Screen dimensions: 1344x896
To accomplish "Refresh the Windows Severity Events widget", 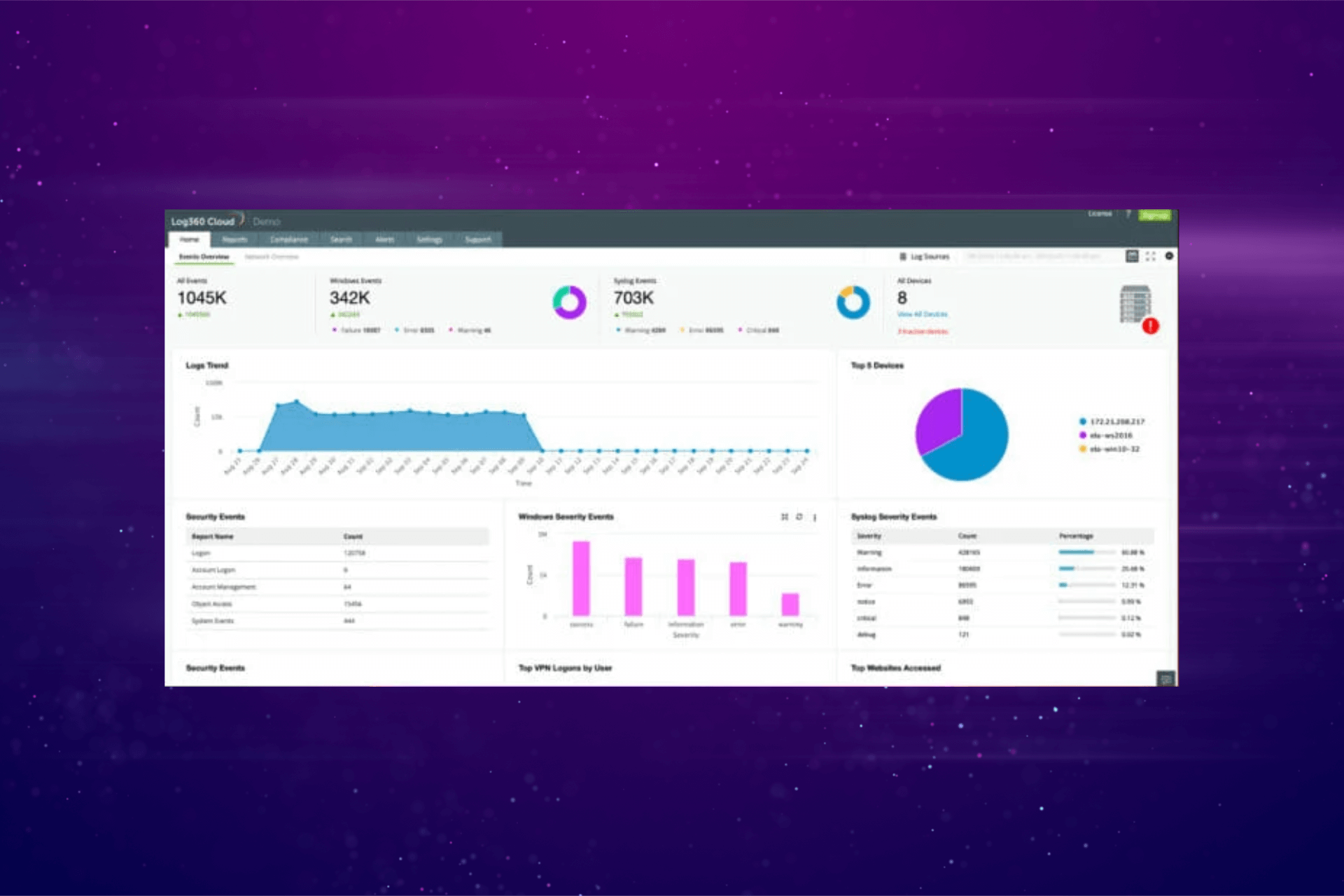I will [799, 517].
